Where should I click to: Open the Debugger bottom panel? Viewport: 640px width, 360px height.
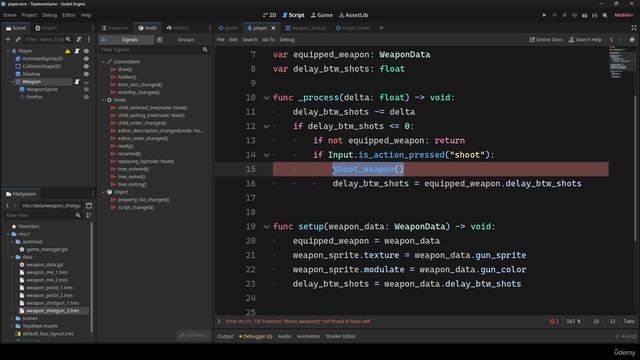[x=256, y=336]
